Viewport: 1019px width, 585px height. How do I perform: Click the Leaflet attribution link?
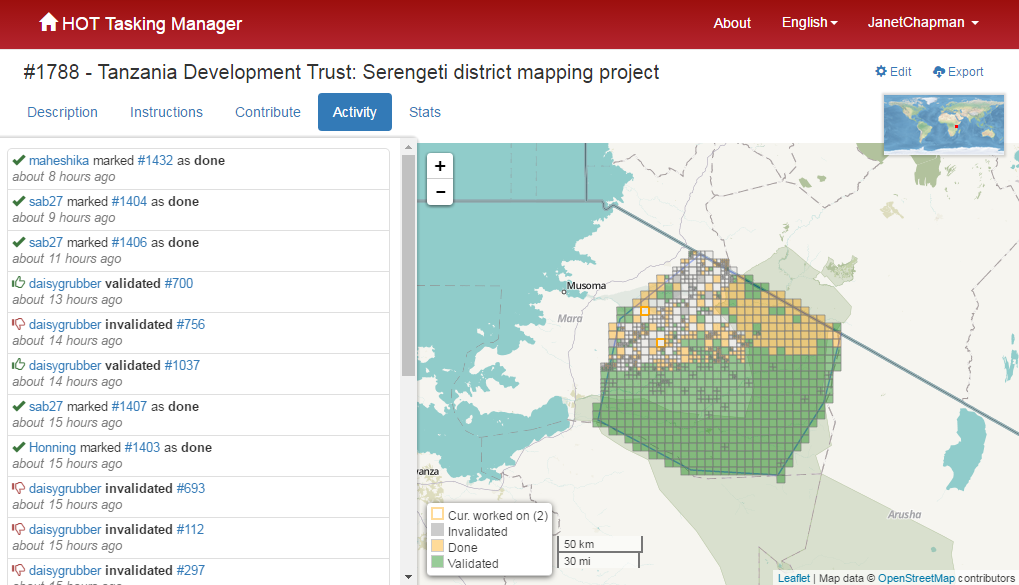793,578
